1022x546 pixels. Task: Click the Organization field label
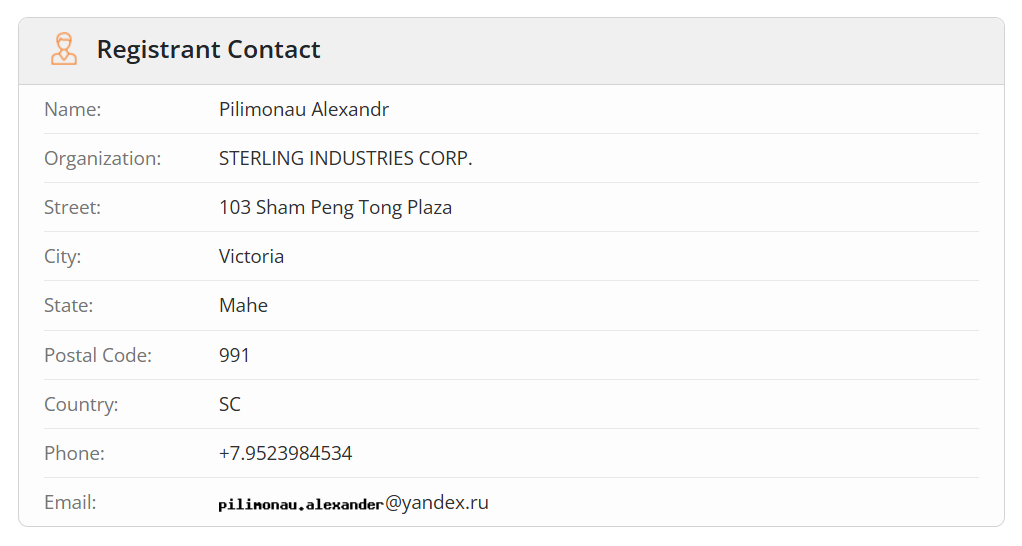coord(102,158)
